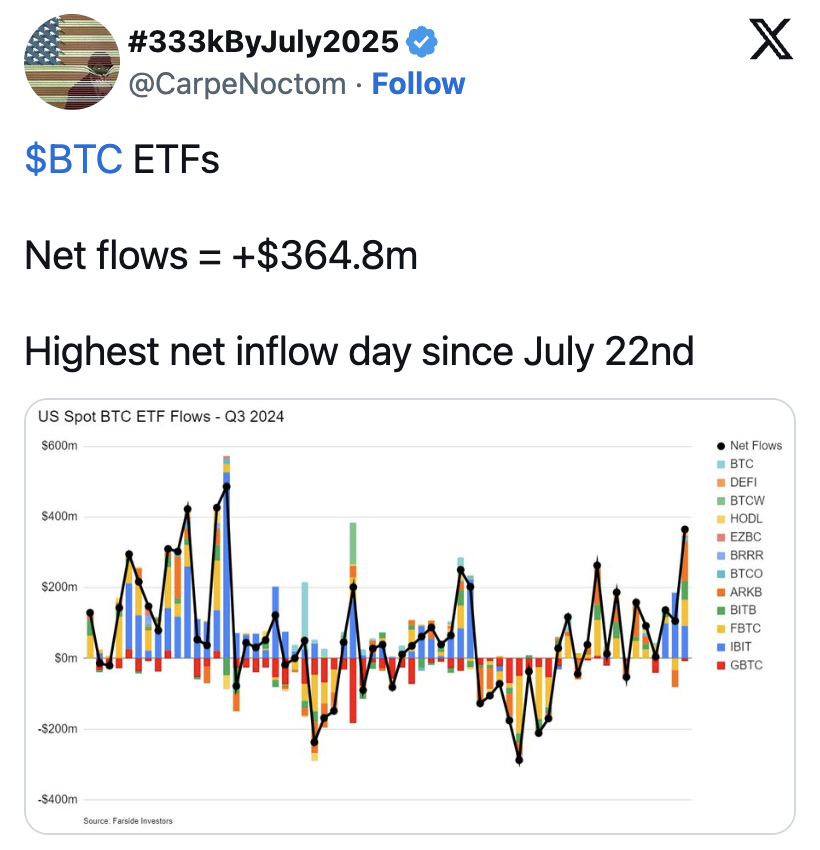The width and height of the screenshot is (820, 850).
Task: Click the #333kByJuly2025 display name
Action: [x=264, y=41]
